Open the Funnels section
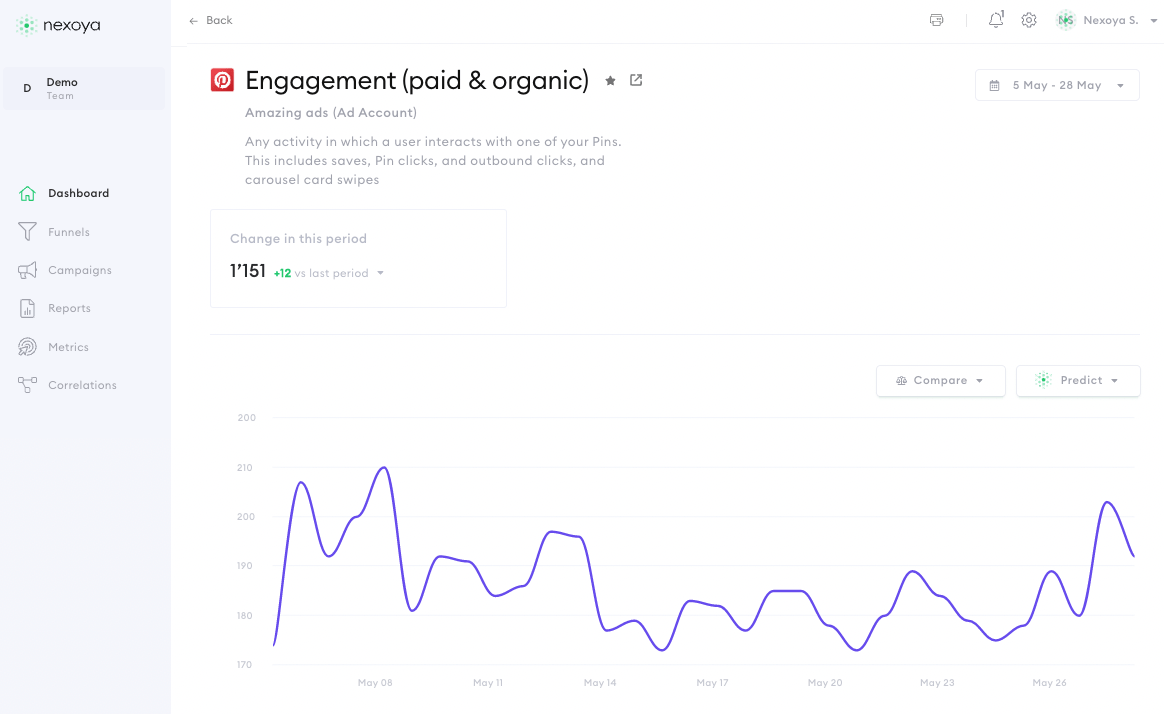 coord(68,232)
